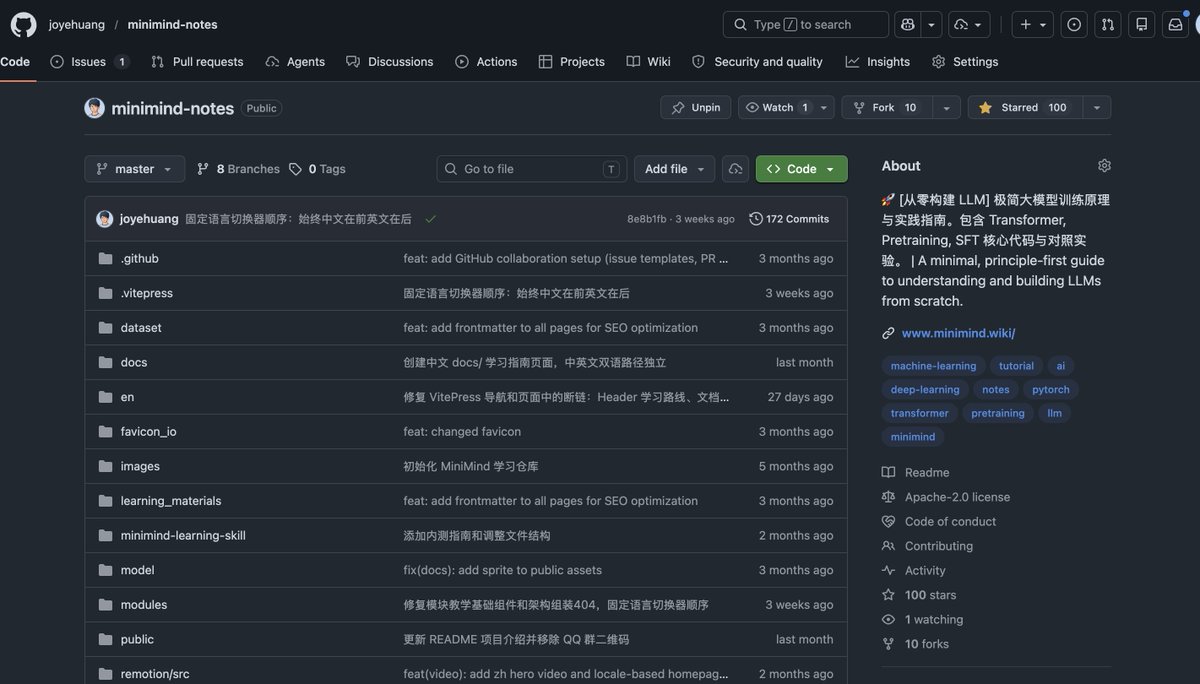This screenshot has width=1200, height=684.
Task: Open the Watch notifications dropdown
Action: [787, 108]
